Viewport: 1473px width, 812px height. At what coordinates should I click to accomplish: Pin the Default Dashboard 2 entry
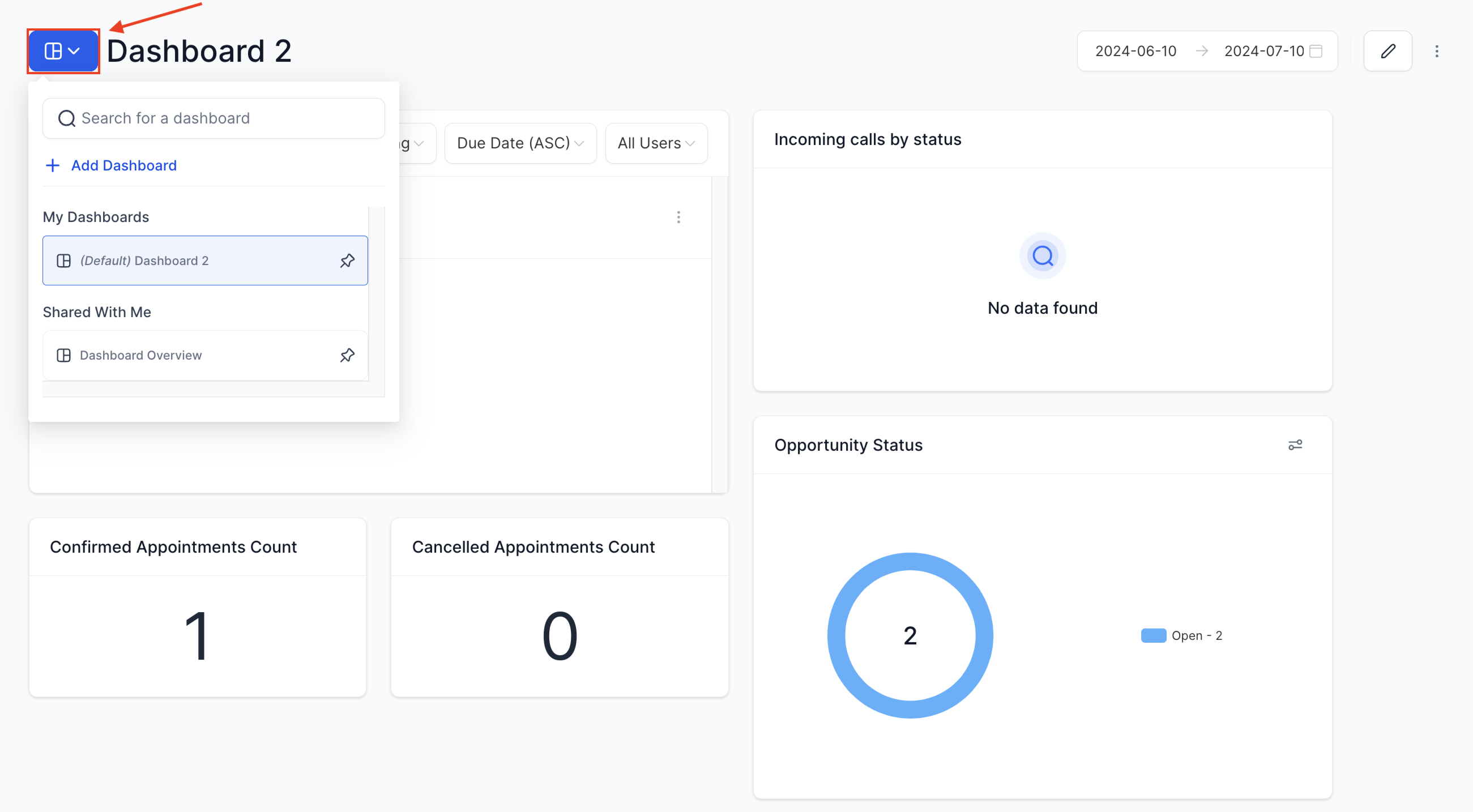347,260
